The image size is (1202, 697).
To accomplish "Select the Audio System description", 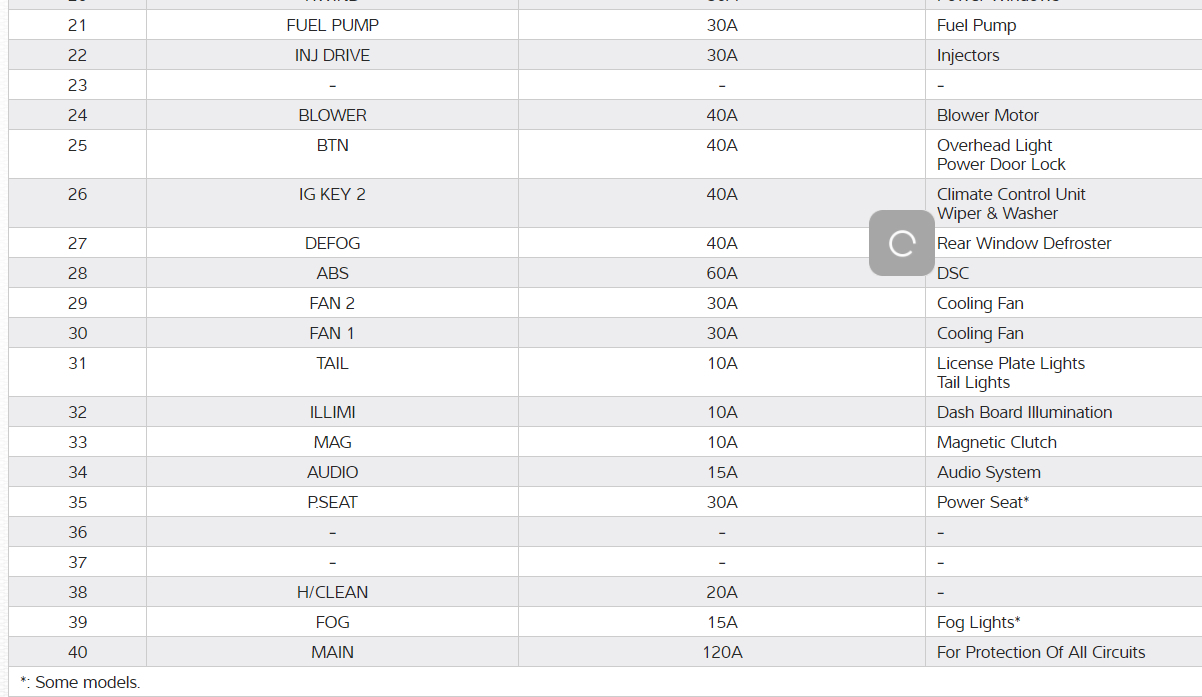I will coord(988,472).
